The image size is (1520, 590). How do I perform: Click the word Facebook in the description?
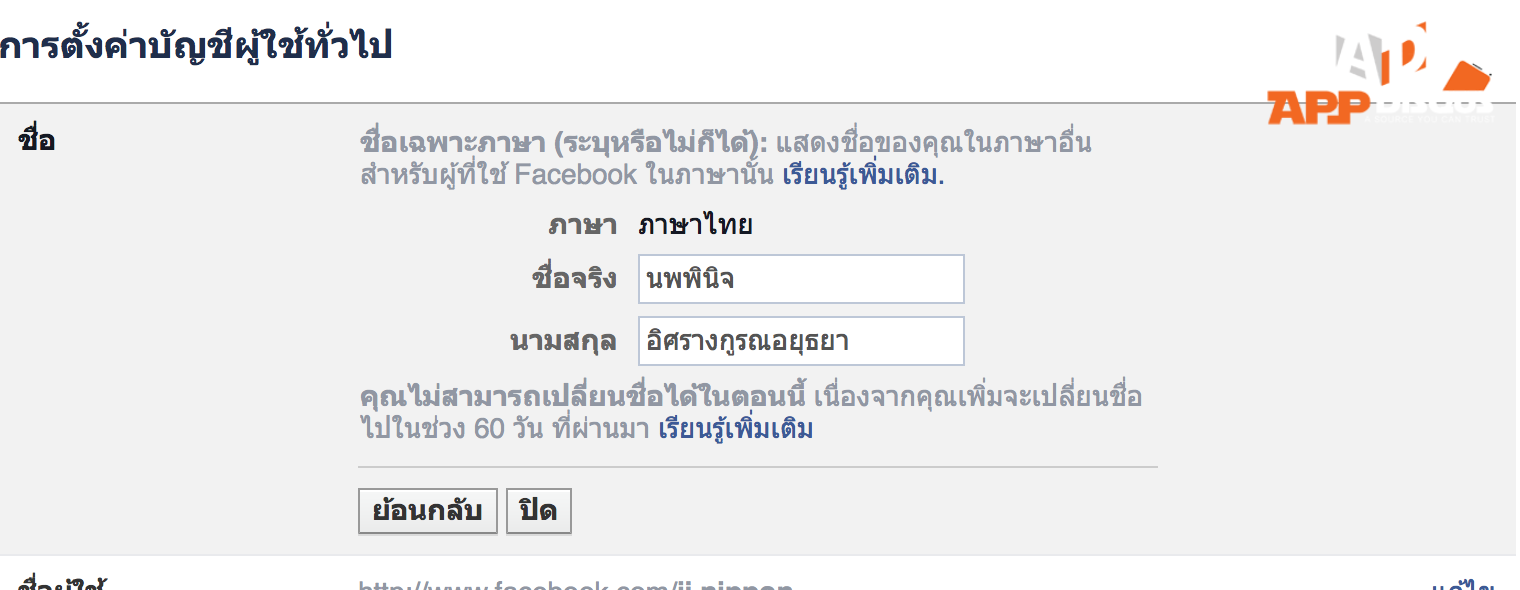[576, 175]
